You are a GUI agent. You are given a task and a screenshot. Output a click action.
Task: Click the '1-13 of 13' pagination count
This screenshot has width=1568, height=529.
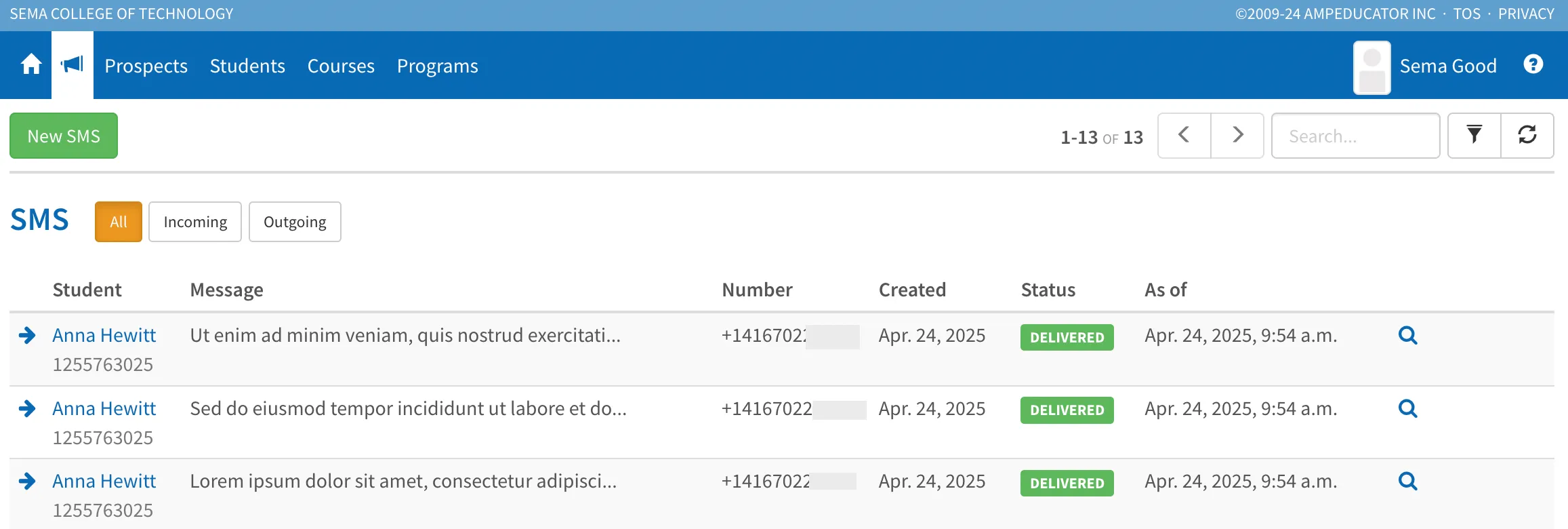1102,137
